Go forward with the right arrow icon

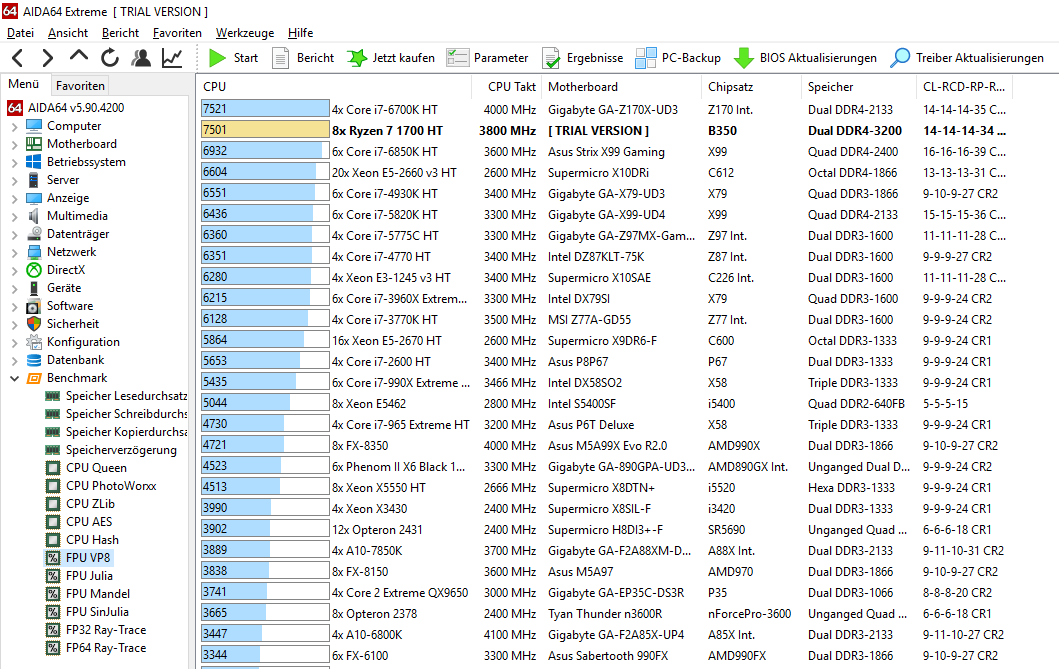point(47,58)
